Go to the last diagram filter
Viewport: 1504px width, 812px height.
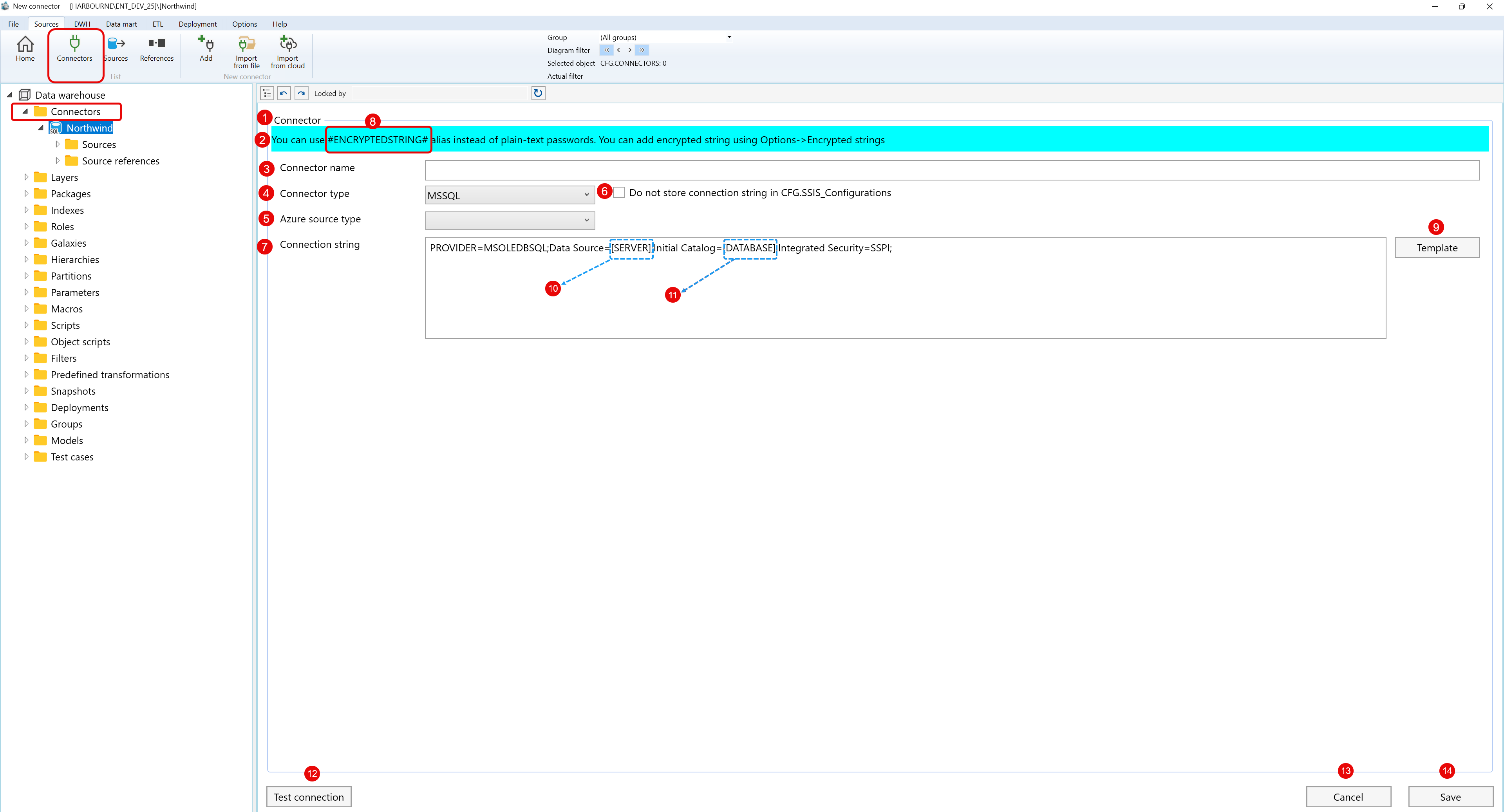point(642,50)
